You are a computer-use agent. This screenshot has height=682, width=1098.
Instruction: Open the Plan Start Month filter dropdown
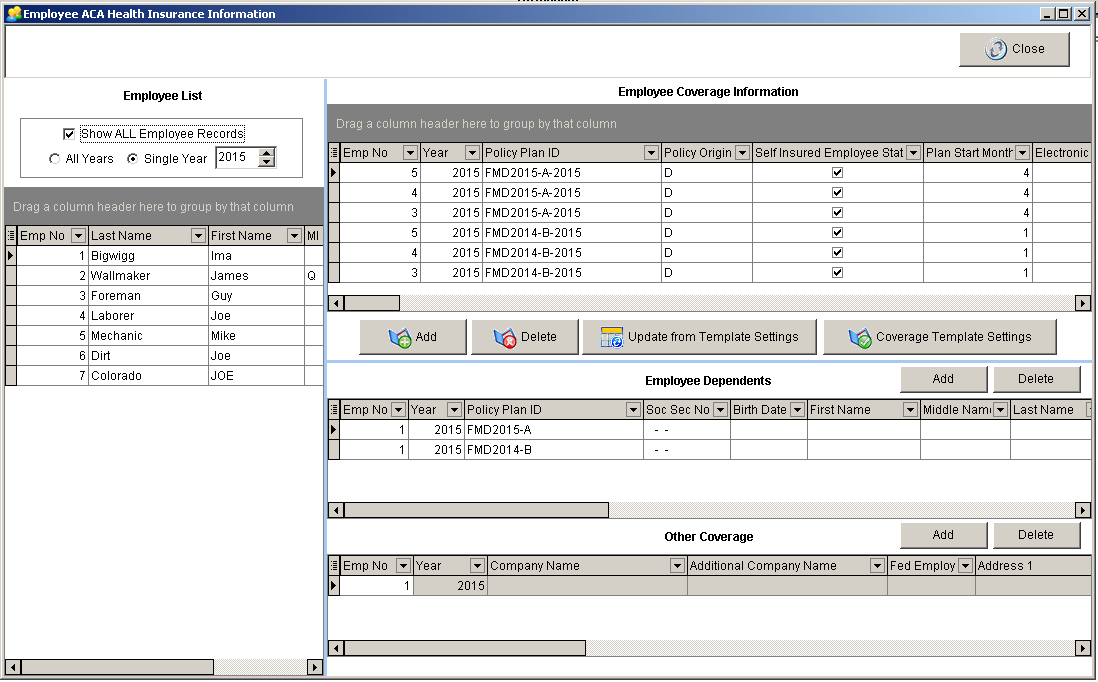(x=1022, y=153)
